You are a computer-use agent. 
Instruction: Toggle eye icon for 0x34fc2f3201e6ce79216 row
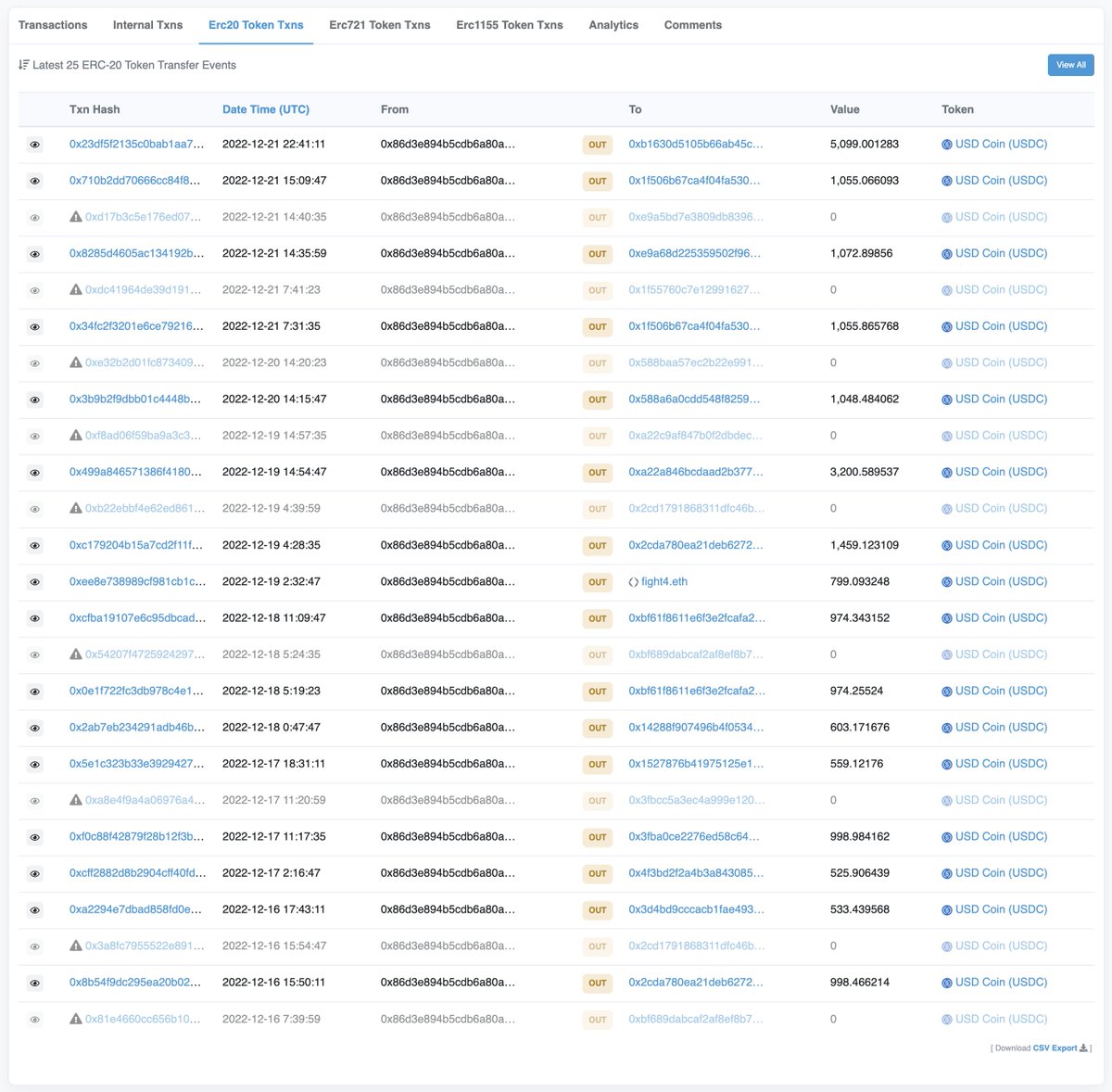[34, 327]
